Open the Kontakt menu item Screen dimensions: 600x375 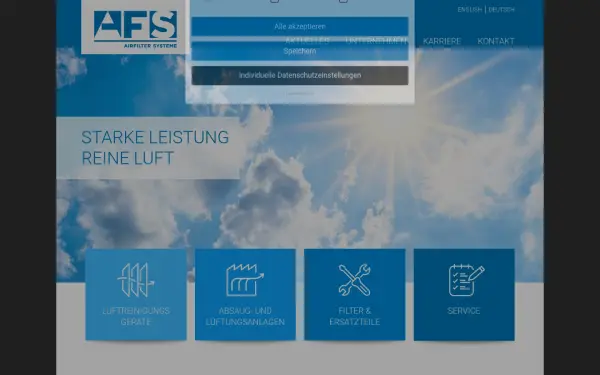pyautogui.click(x=496, y=41)
